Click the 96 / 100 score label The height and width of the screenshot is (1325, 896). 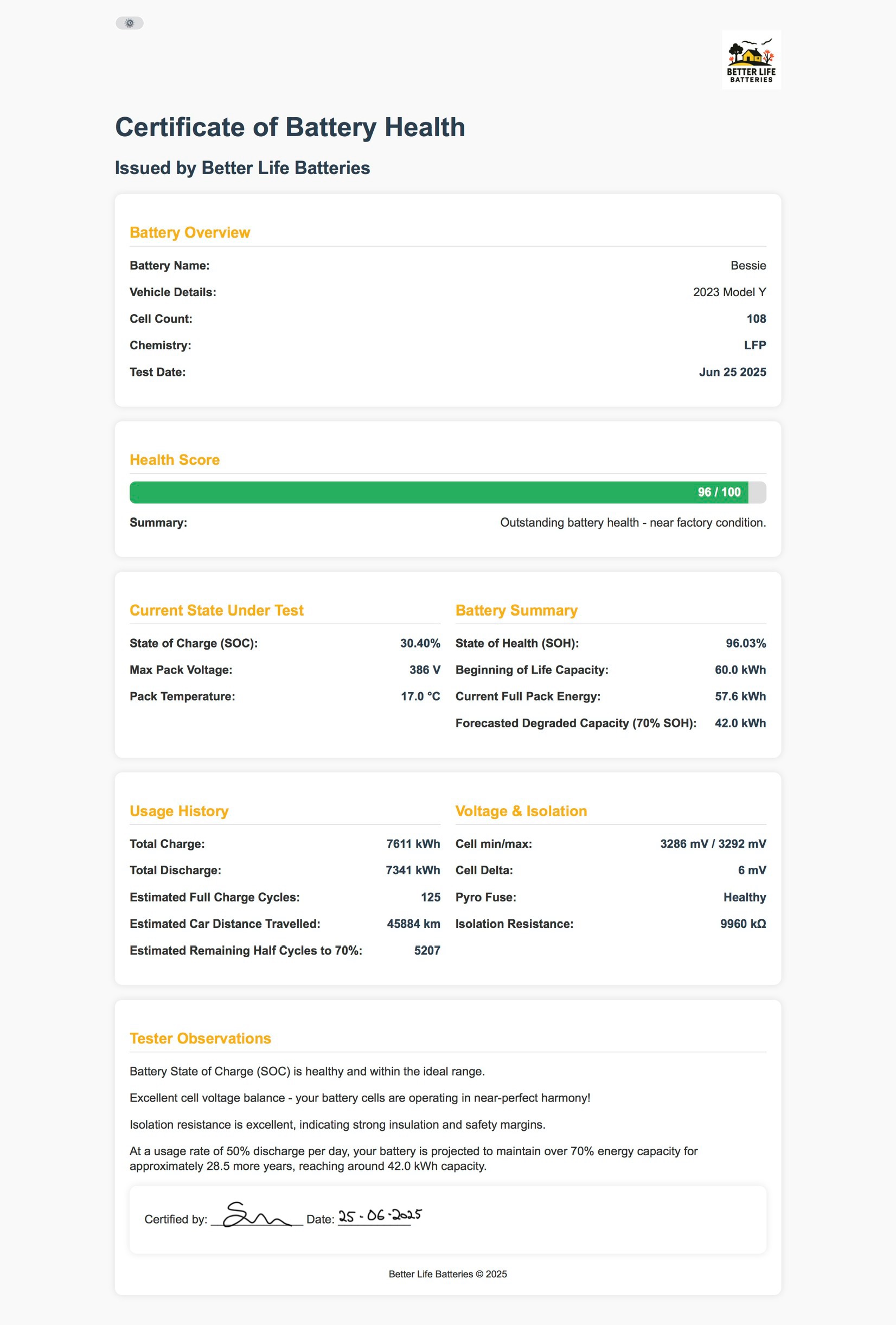pyautogui.click(x=719, y=492)
